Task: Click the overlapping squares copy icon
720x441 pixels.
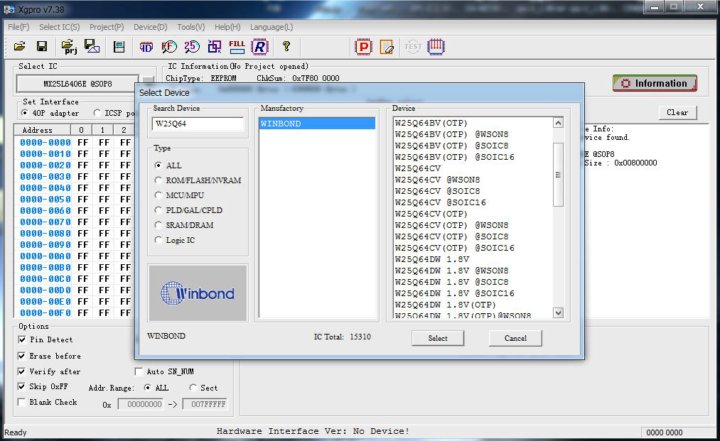Action: point(214,46)
